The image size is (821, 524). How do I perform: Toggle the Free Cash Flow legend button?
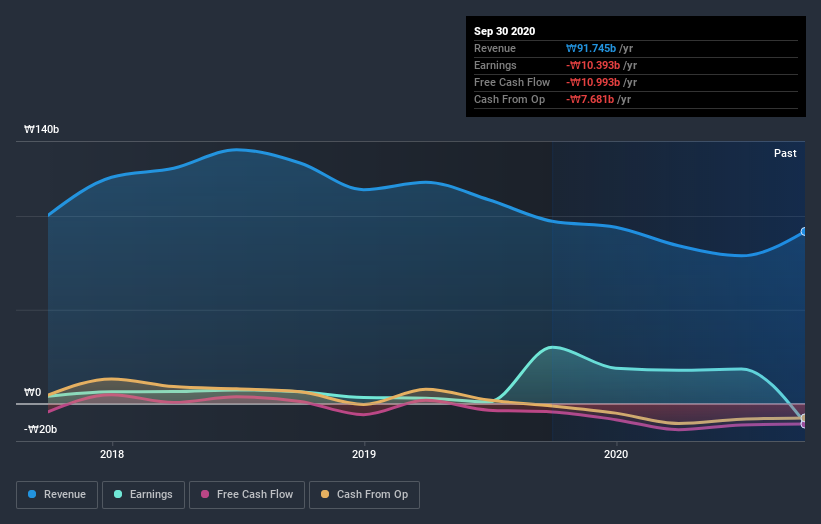(247, 495)
